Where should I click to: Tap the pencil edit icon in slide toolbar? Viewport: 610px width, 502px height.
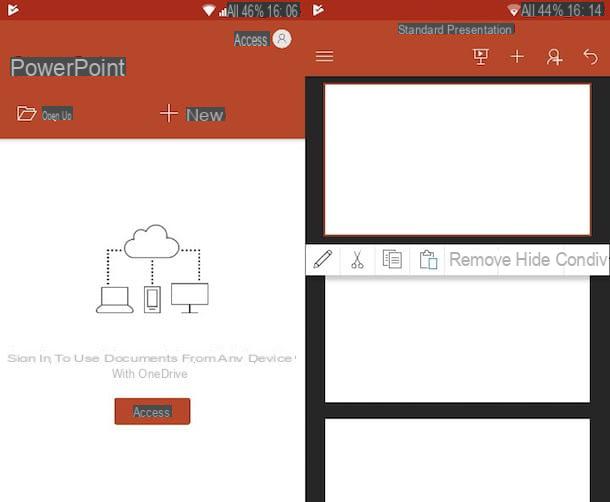tap(323, 259)
